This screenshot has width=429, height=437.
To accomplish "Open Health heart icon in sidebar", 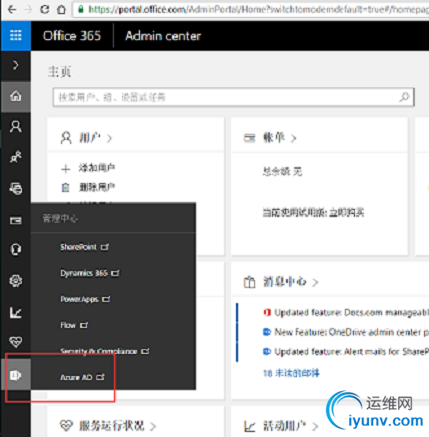I will [16, 341].
